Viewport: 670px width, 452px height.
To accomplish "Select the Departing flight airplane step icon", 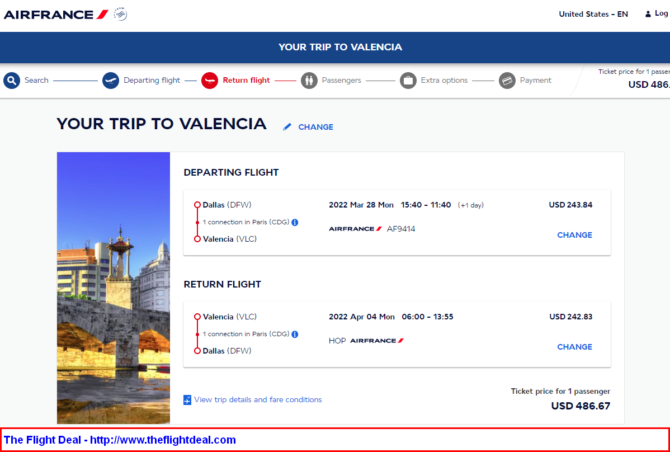I will (111, 80).
